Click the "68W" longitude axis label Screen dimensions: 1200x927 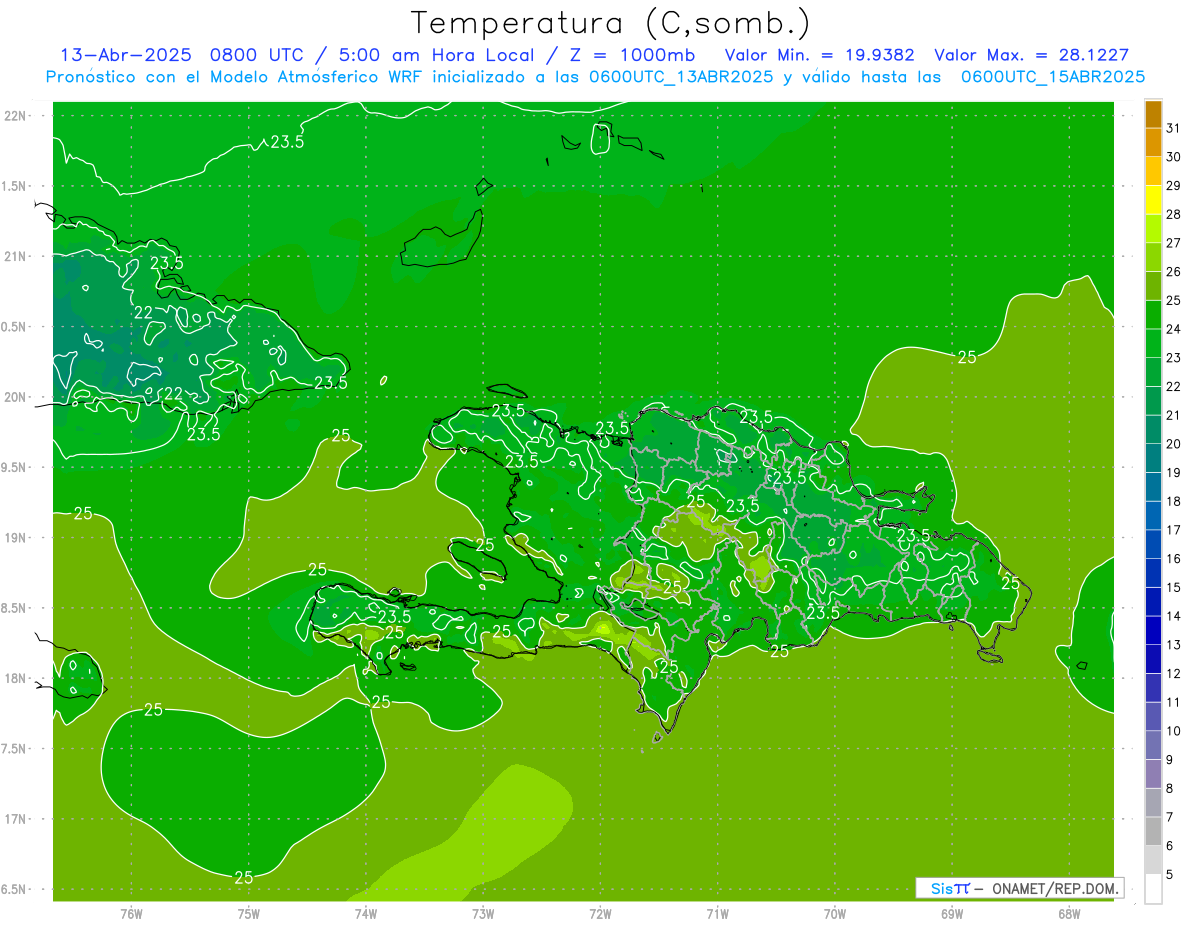point(1069,914)
